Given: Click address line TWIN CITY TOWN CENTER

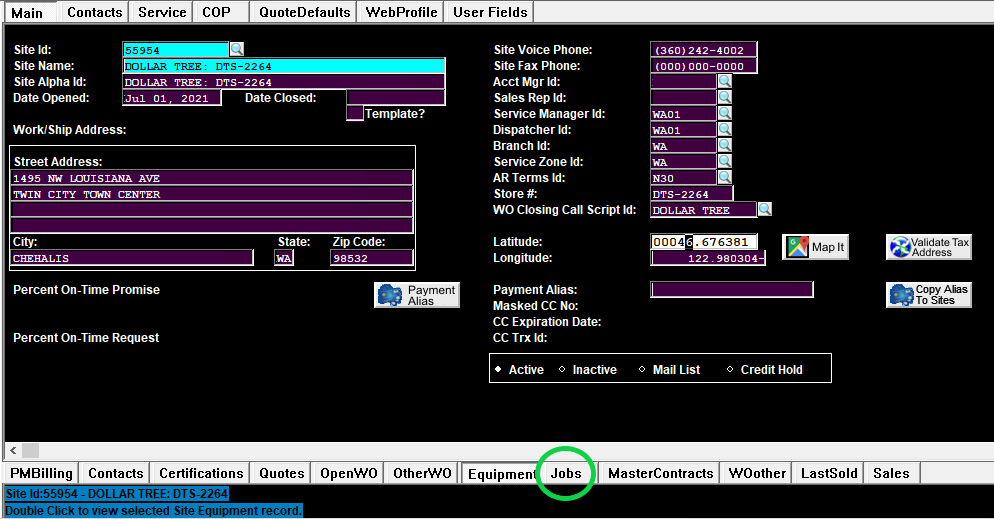Looking at the screenshot, I should click(212, 194).
